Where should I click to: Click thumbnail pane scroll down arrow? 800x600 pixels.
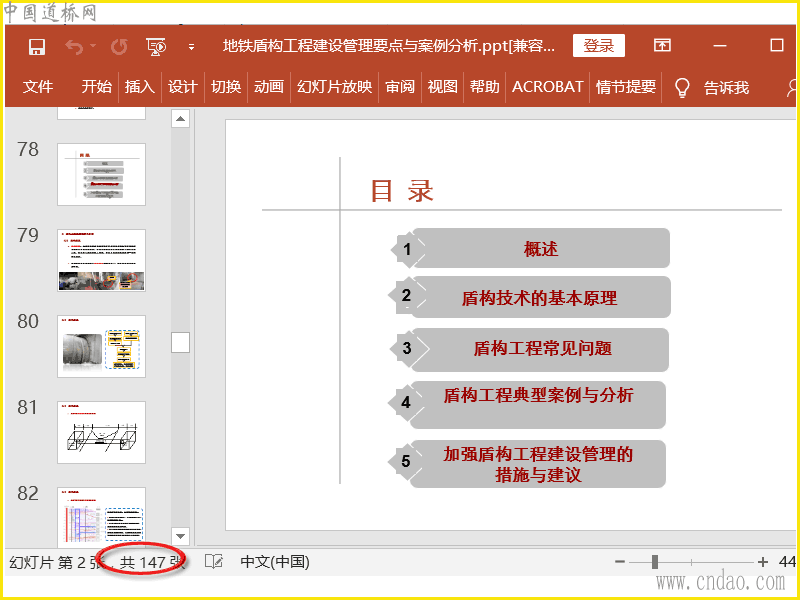tap(180, 536)
